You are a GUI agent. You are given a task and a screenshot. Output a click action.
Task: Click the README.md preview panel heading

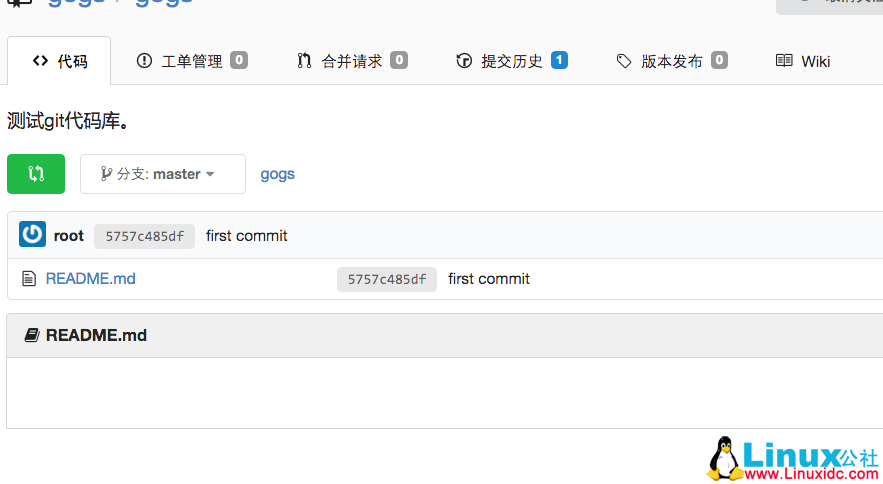(96, 335)
